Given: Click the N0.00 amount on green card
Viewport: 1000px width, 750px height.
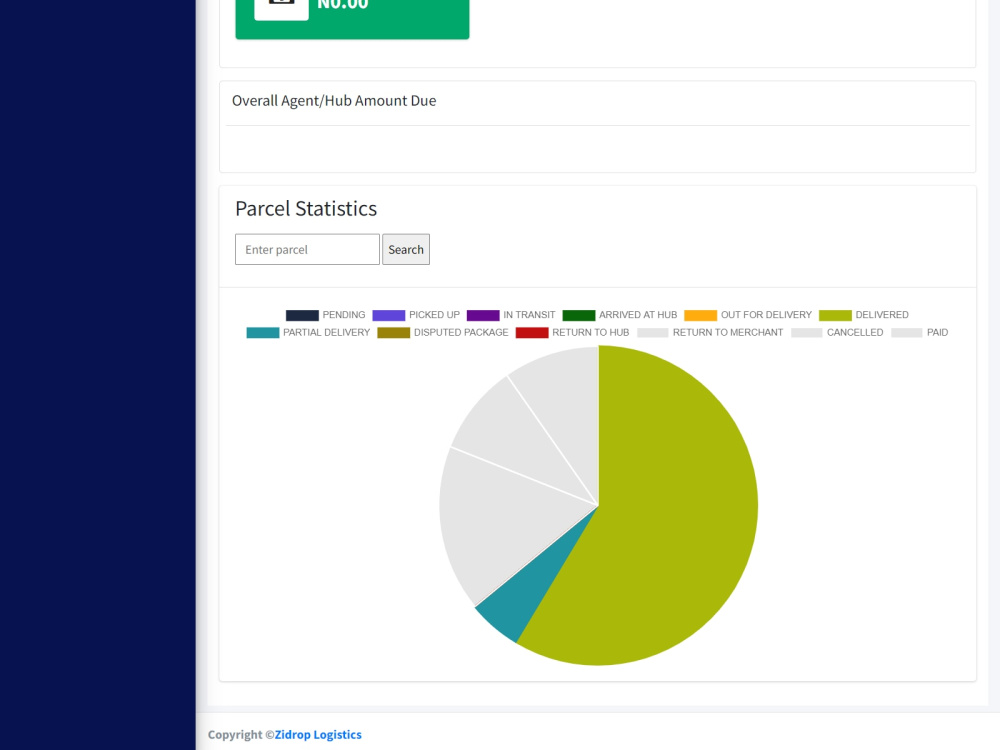Looking at the screenshot, I should pyautogui.click(x=342, y=5).
